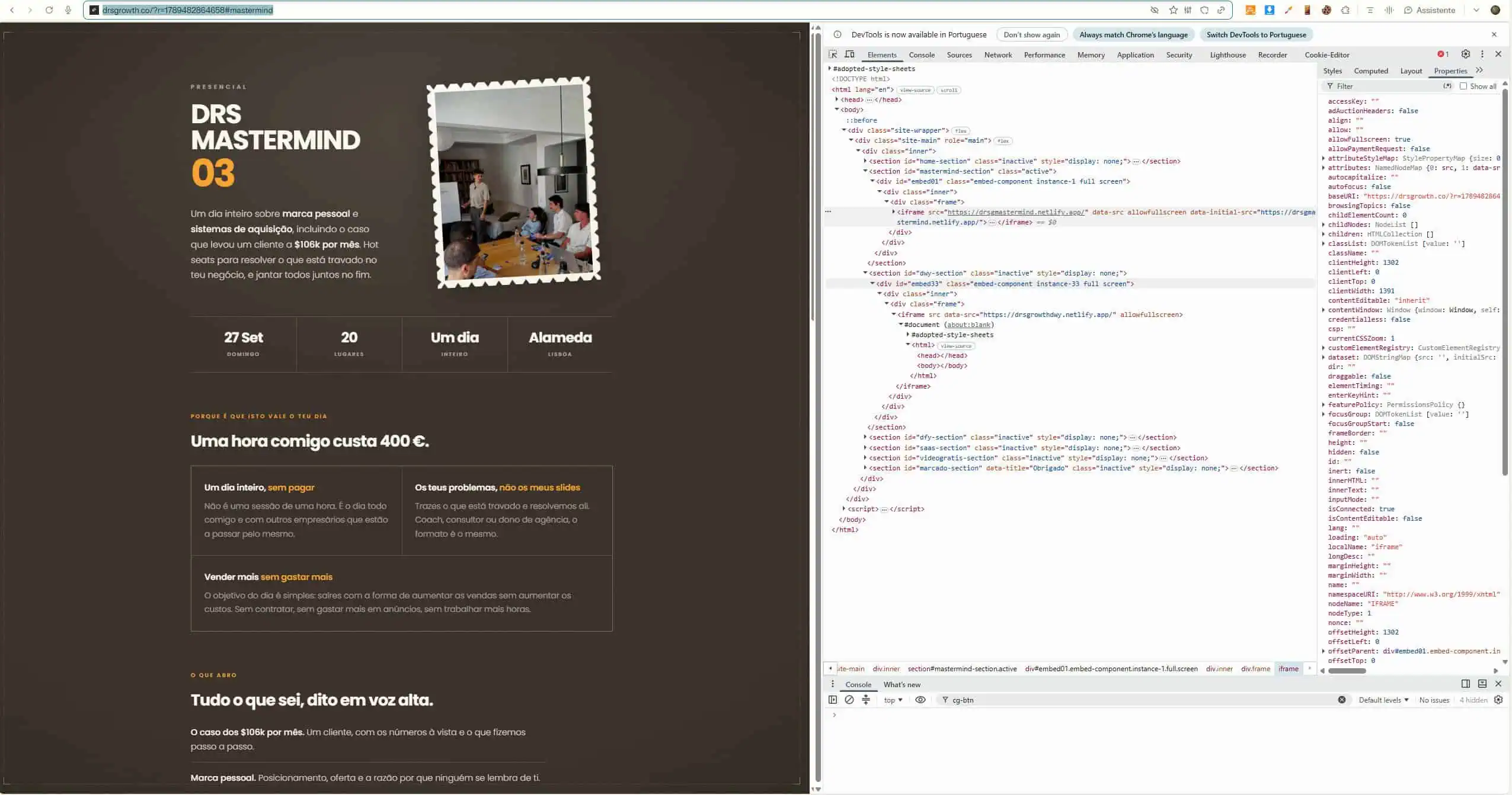Switch to the Network tab
The width and height of the screenshot is (1512, 795).
click(998, 55)
